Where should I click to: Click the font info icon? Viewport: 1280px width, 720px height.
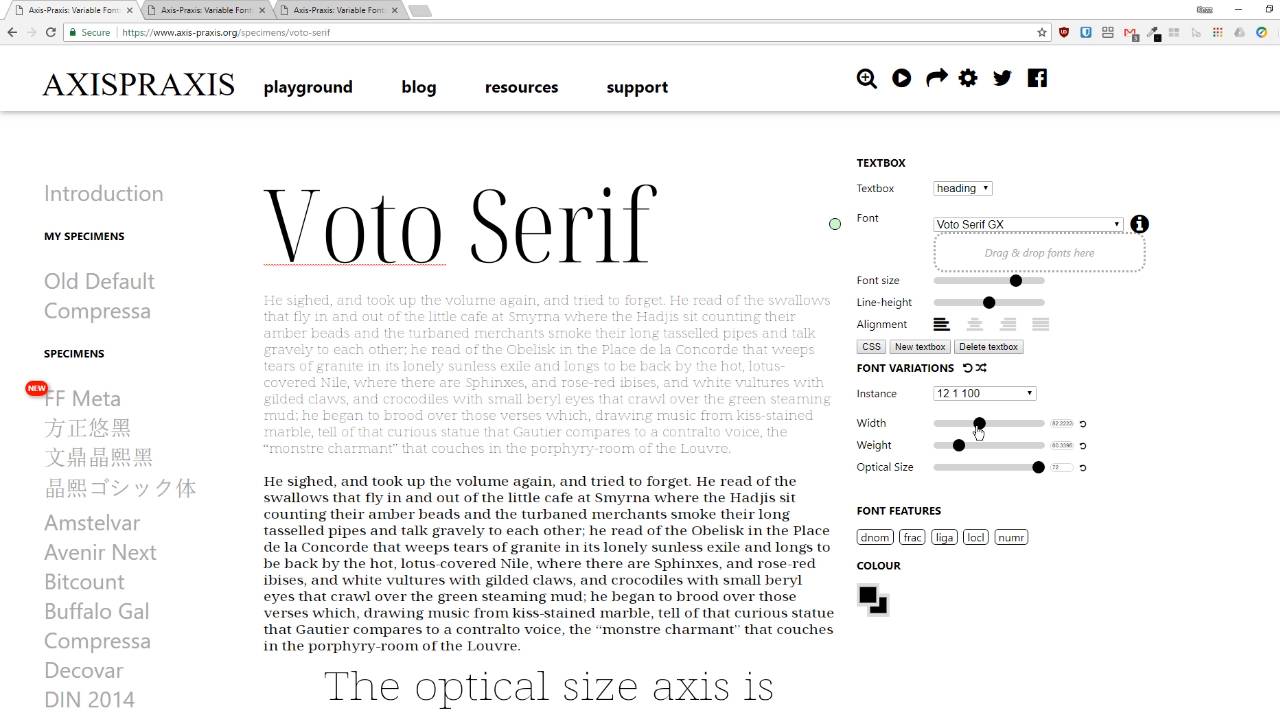tap(1139, 224)
